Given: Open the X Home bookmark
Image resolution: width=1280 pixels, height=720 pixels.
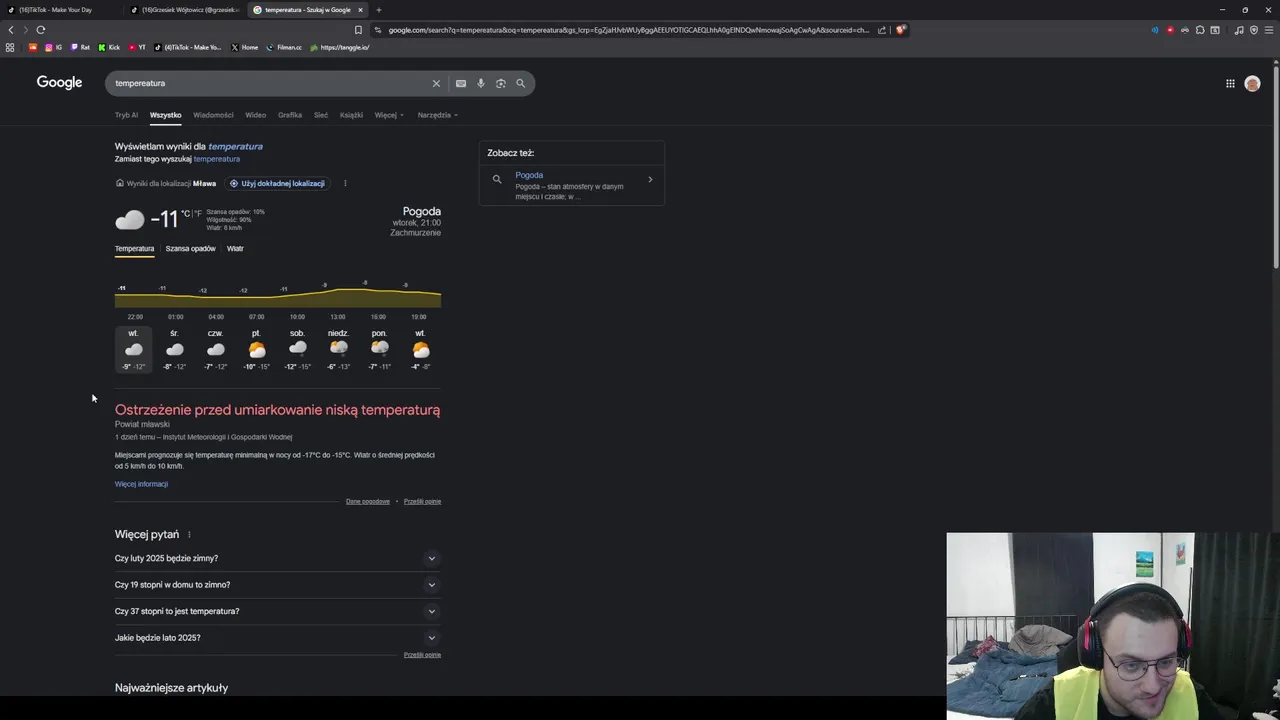Looking at the screenshot, I should click(244, 47).
